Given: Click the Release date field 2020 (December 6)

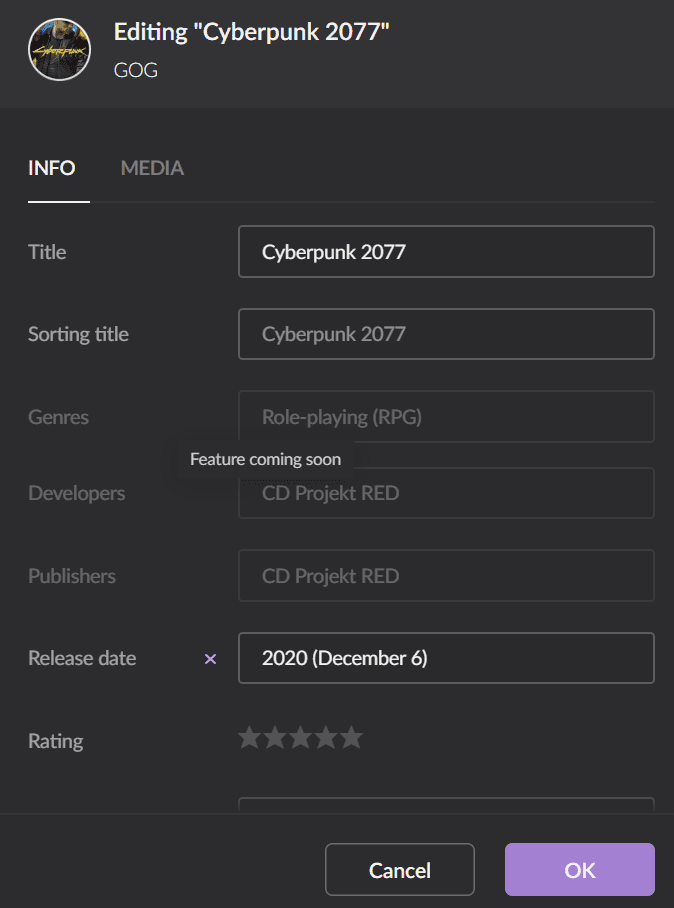Looking at the screenshot, I should pos(446,658).
